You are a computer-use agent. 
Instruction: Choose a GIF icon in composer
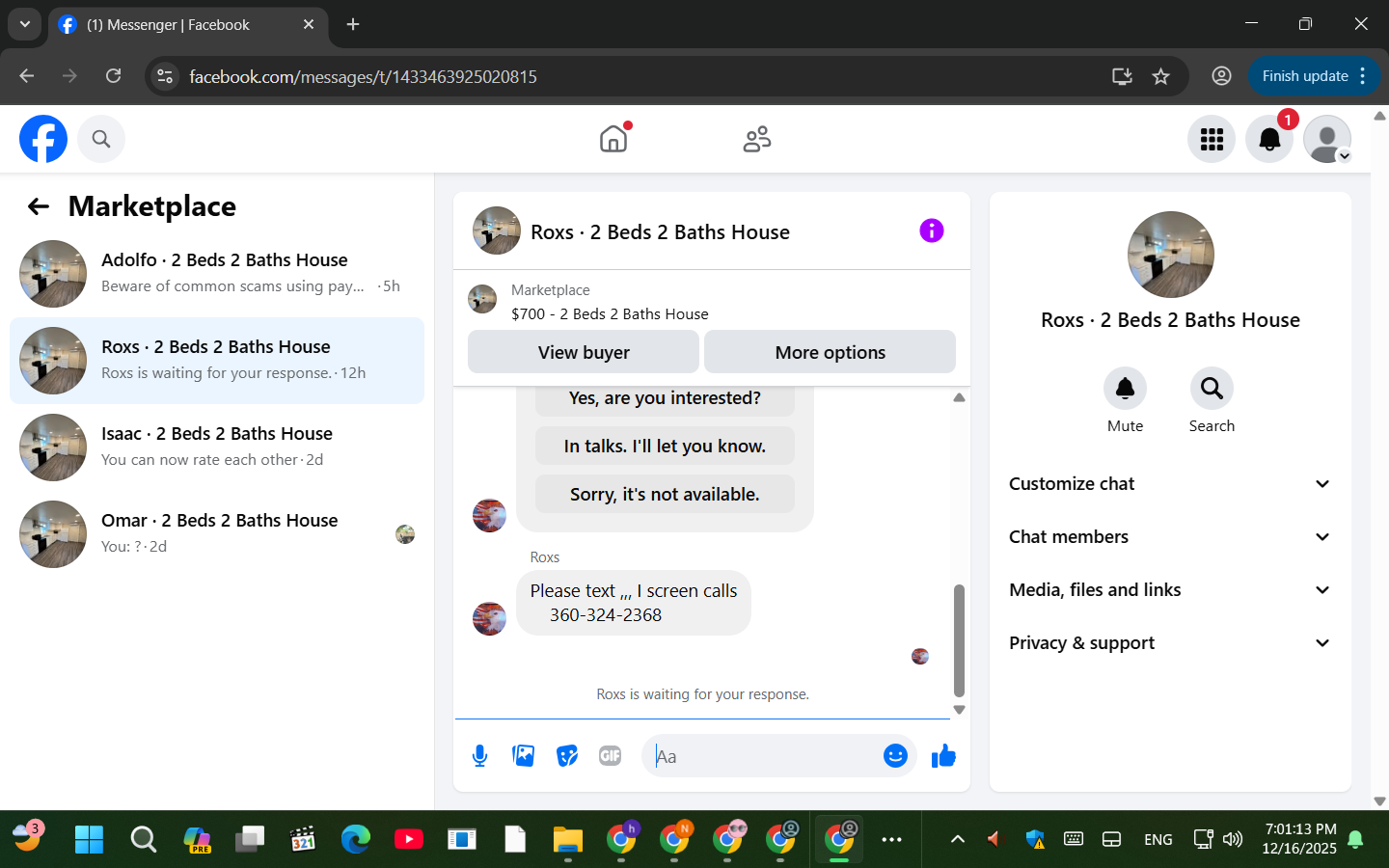(x=610, y=756)
